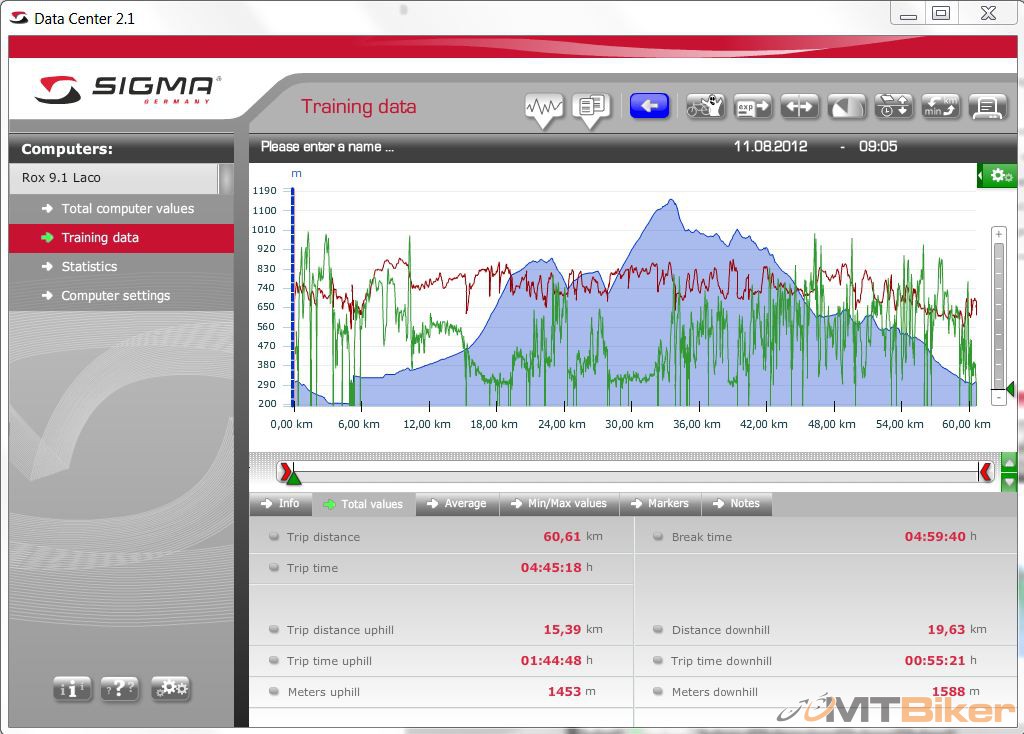Open the Rox 9.1 Laco computer dropdown
The image size is (1024, 734).
coord(114,178)
